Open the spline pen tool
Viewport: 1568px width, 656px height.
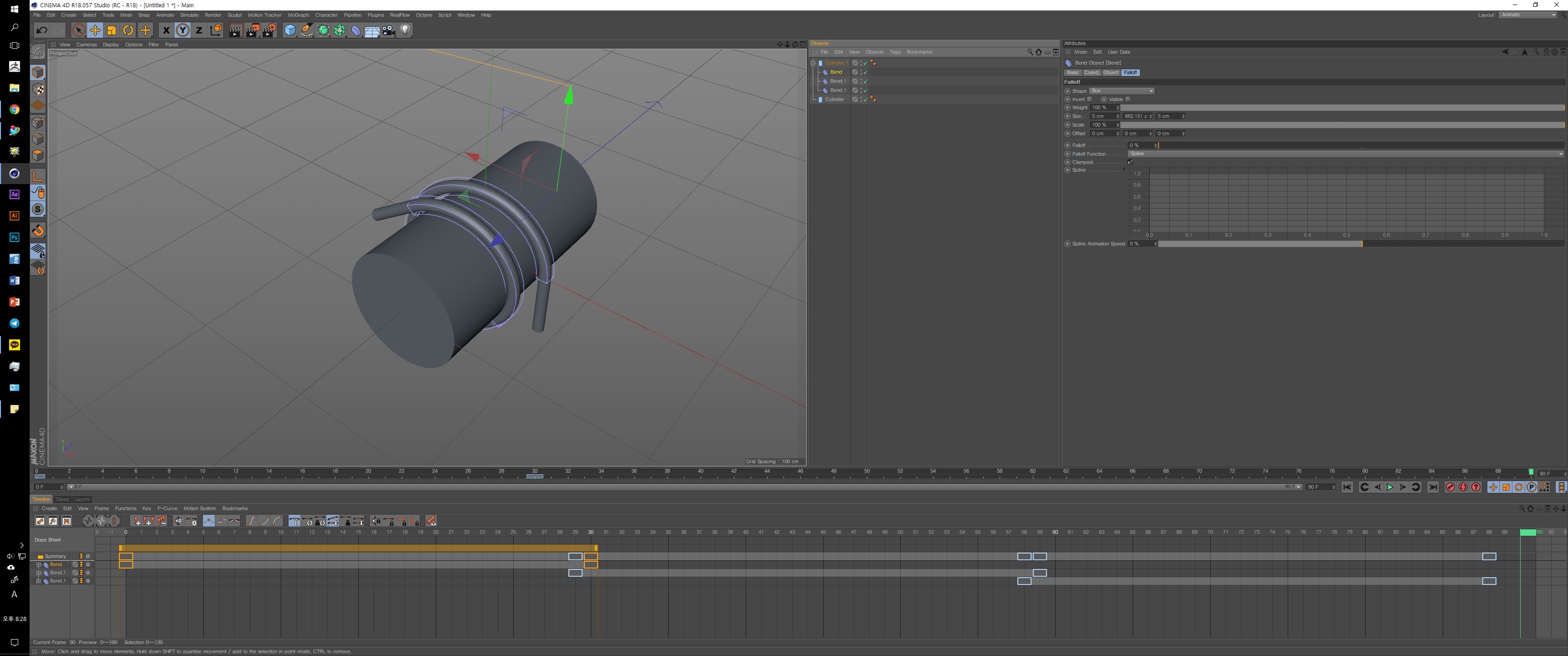click(307, 31)
